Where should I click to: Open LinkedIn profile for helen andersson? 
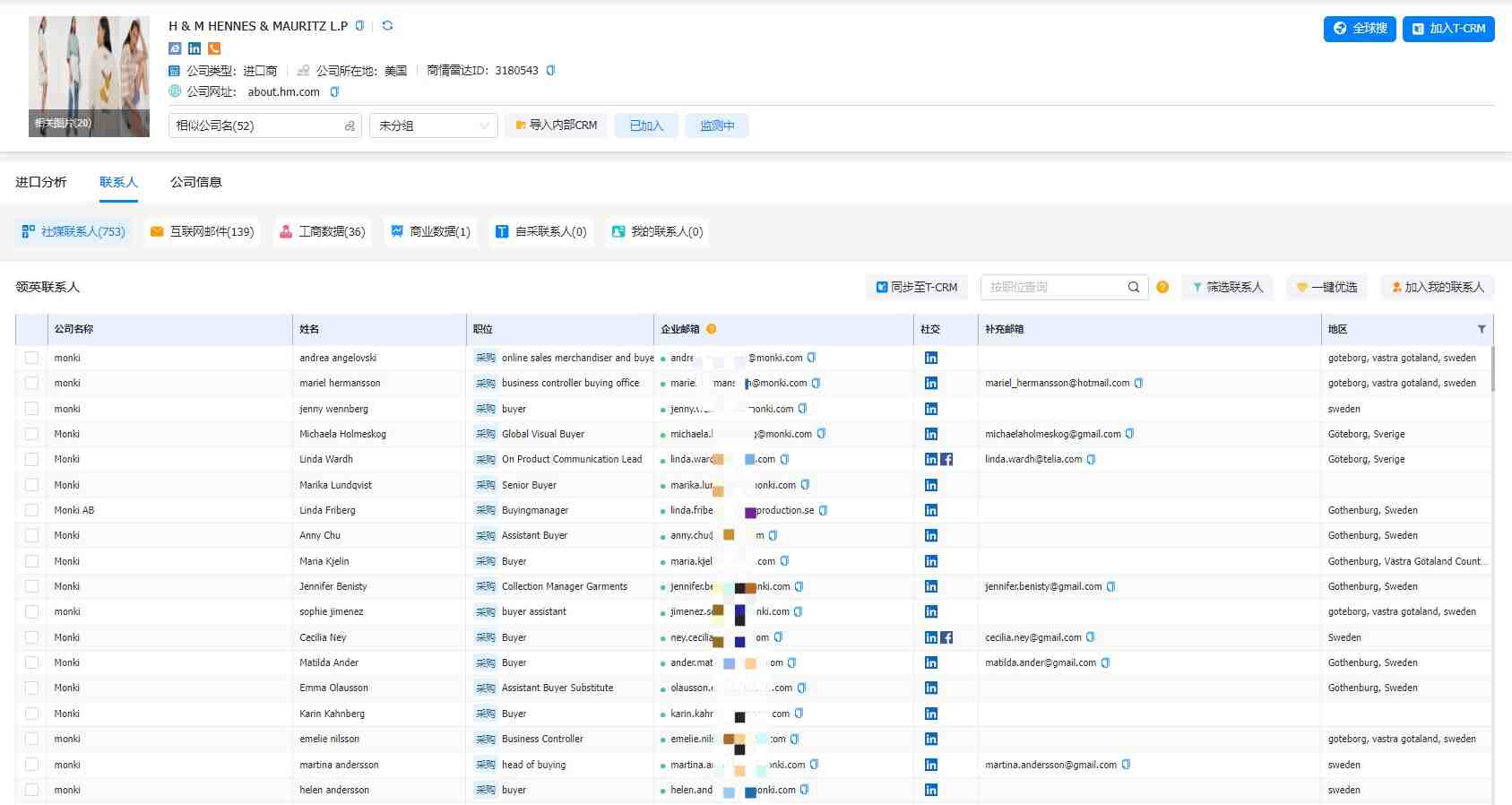coord(931,790)
